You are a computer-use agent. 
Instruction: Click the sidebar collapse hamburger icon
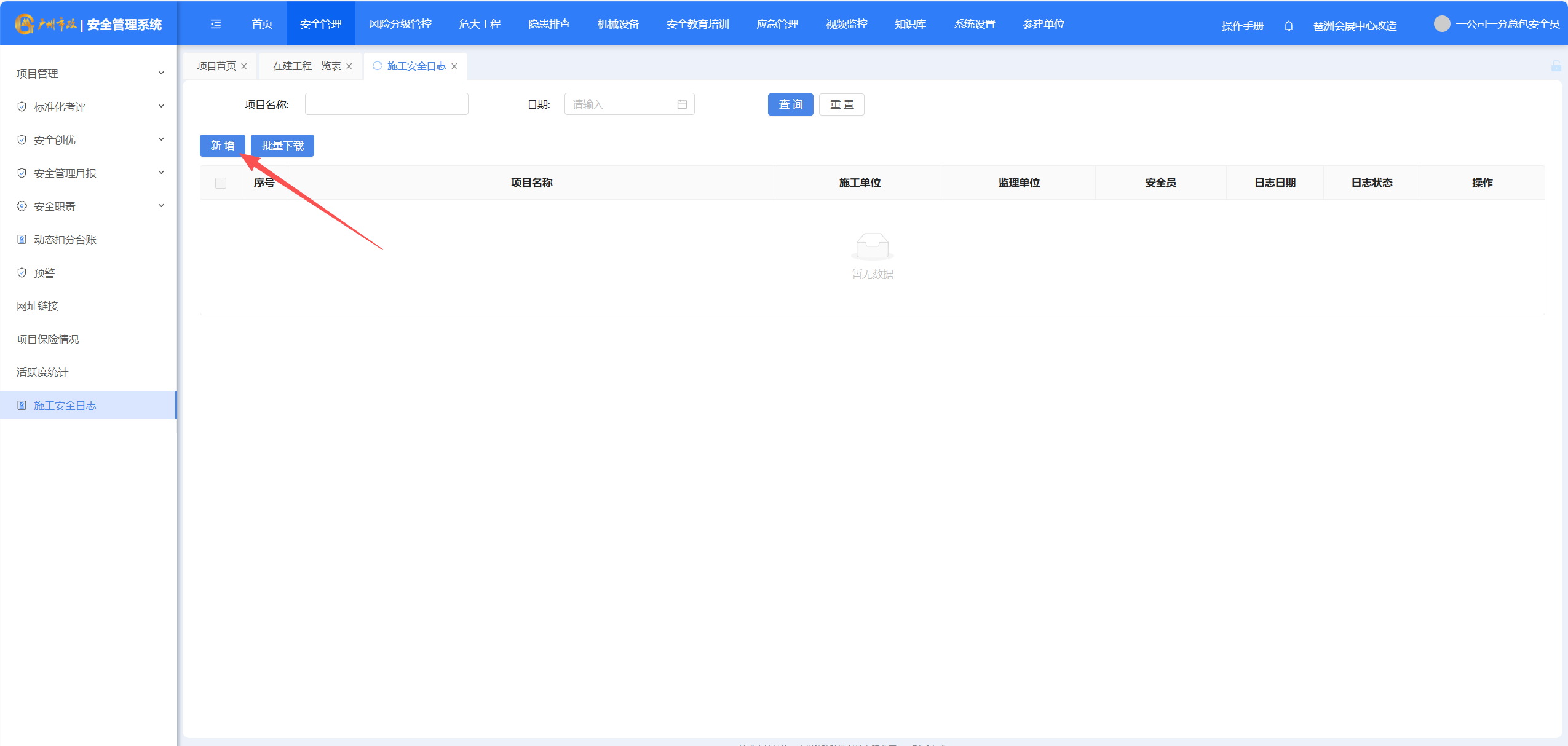[x=216, y=24]
